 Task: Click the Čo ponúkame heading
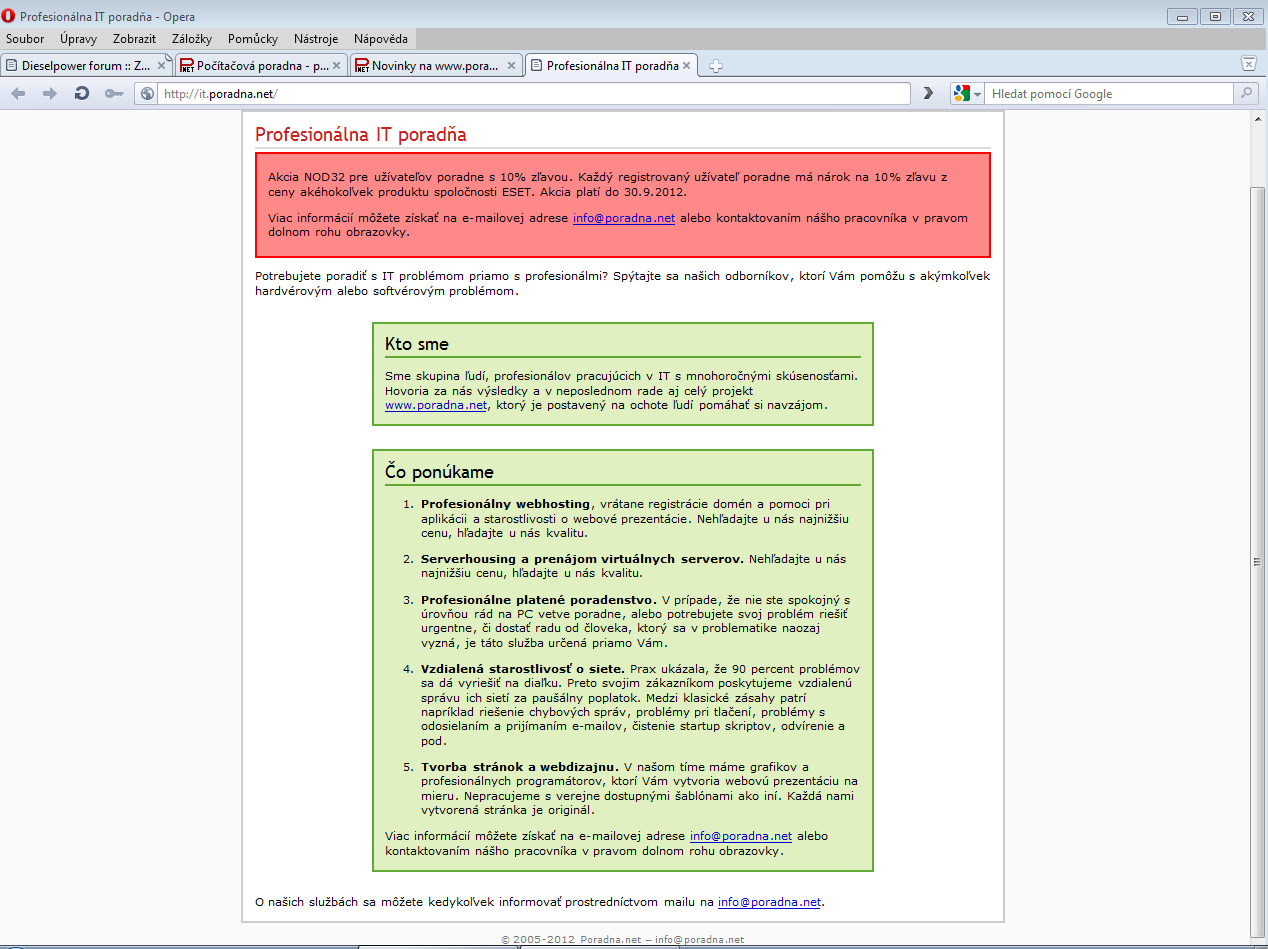[439, 472]
